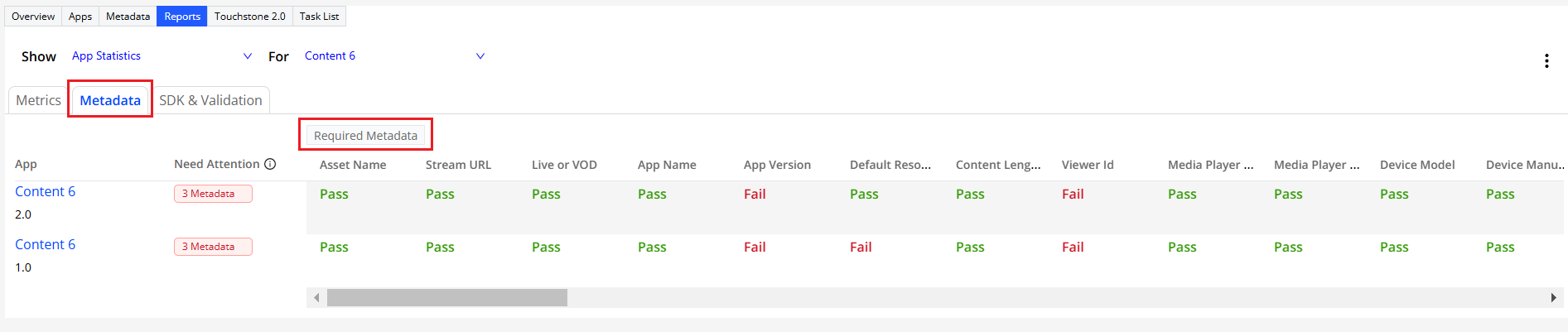Open the Touchstone 2.0 tab
1568x332 pixels.
pos(249,17)
